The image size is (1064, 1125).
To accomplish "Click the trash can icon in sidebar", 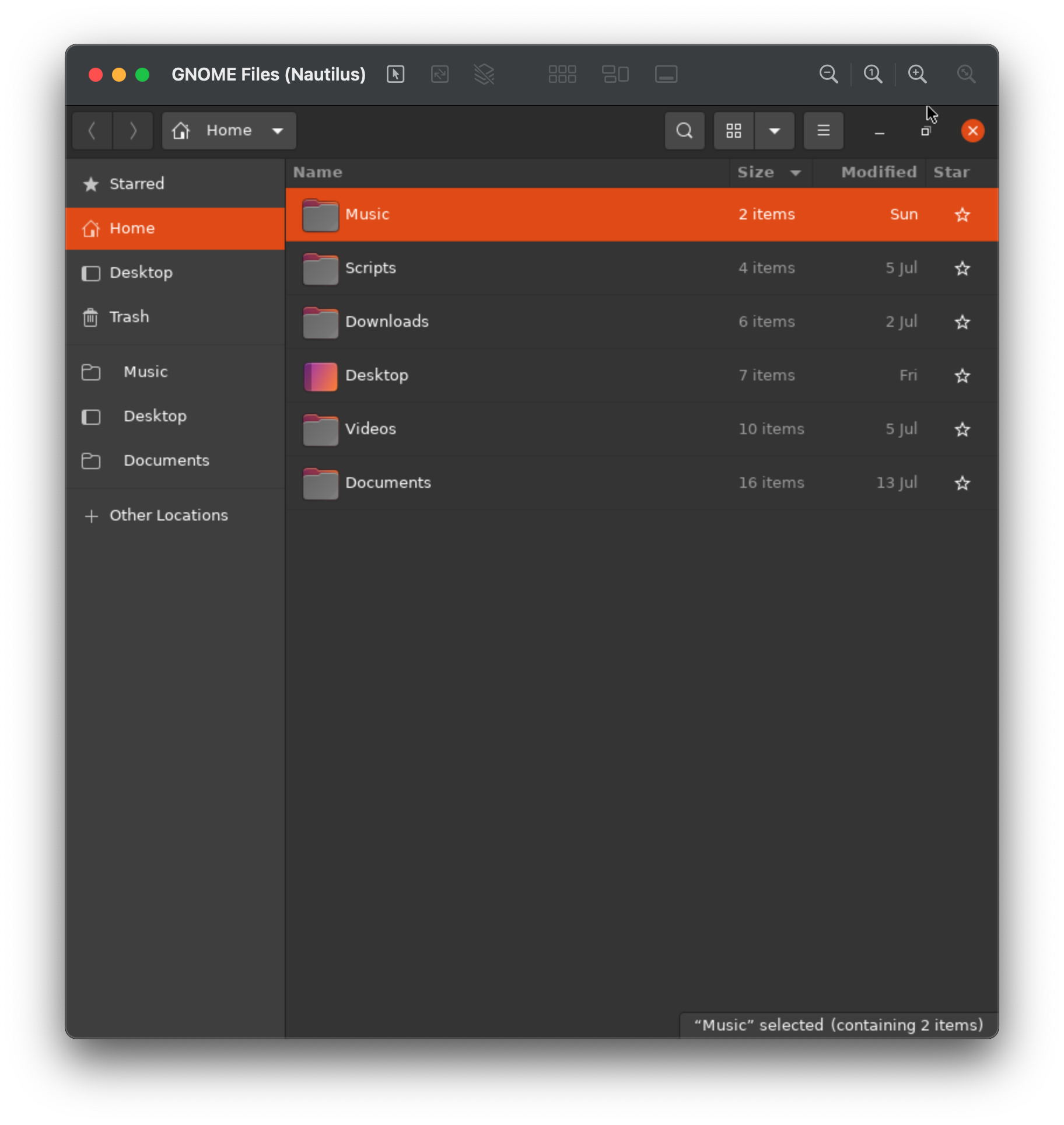I will tap(90, 317).
